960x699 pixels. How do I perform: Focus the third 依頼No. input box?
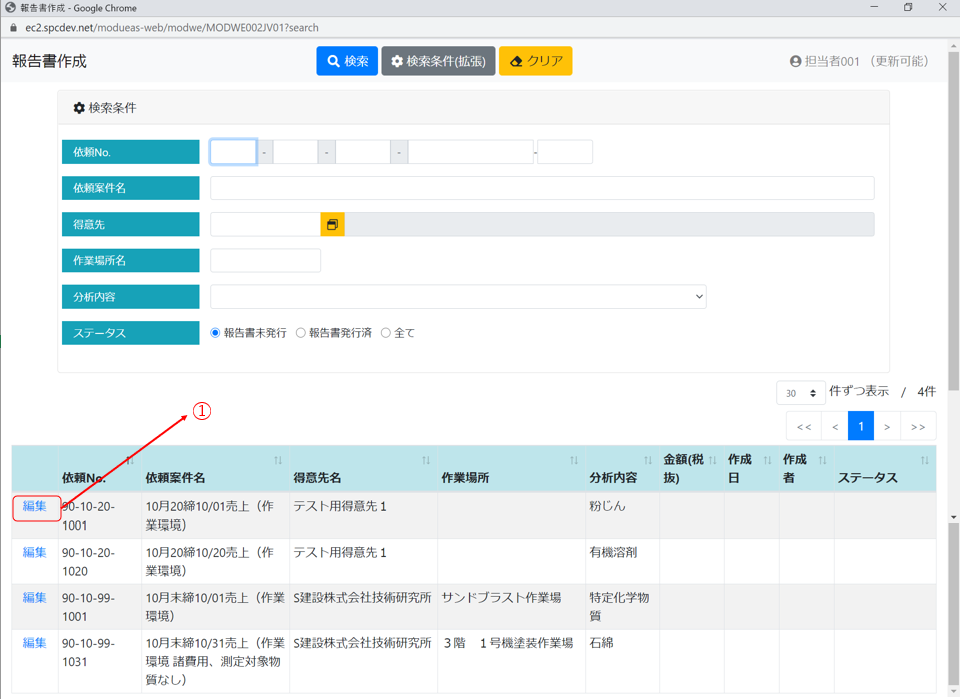(363, 152)
